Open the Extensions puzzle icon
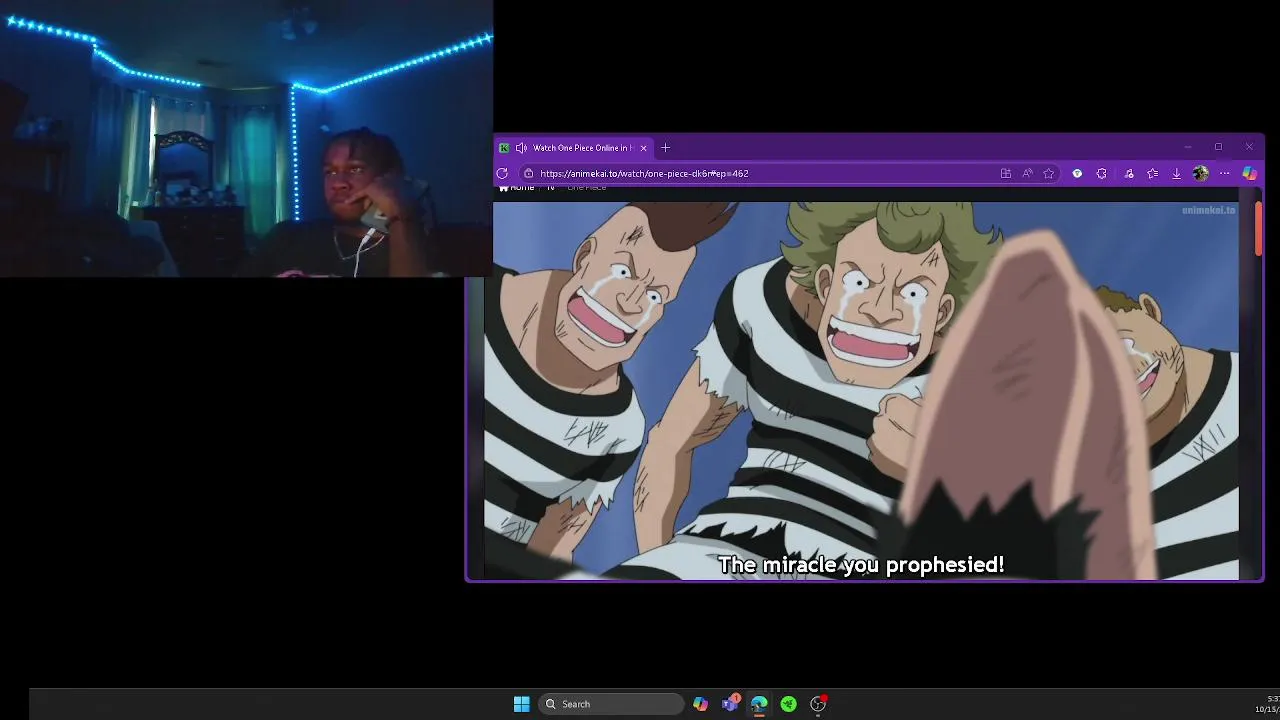This screenshot has width=1280, height=720. 1101,173
